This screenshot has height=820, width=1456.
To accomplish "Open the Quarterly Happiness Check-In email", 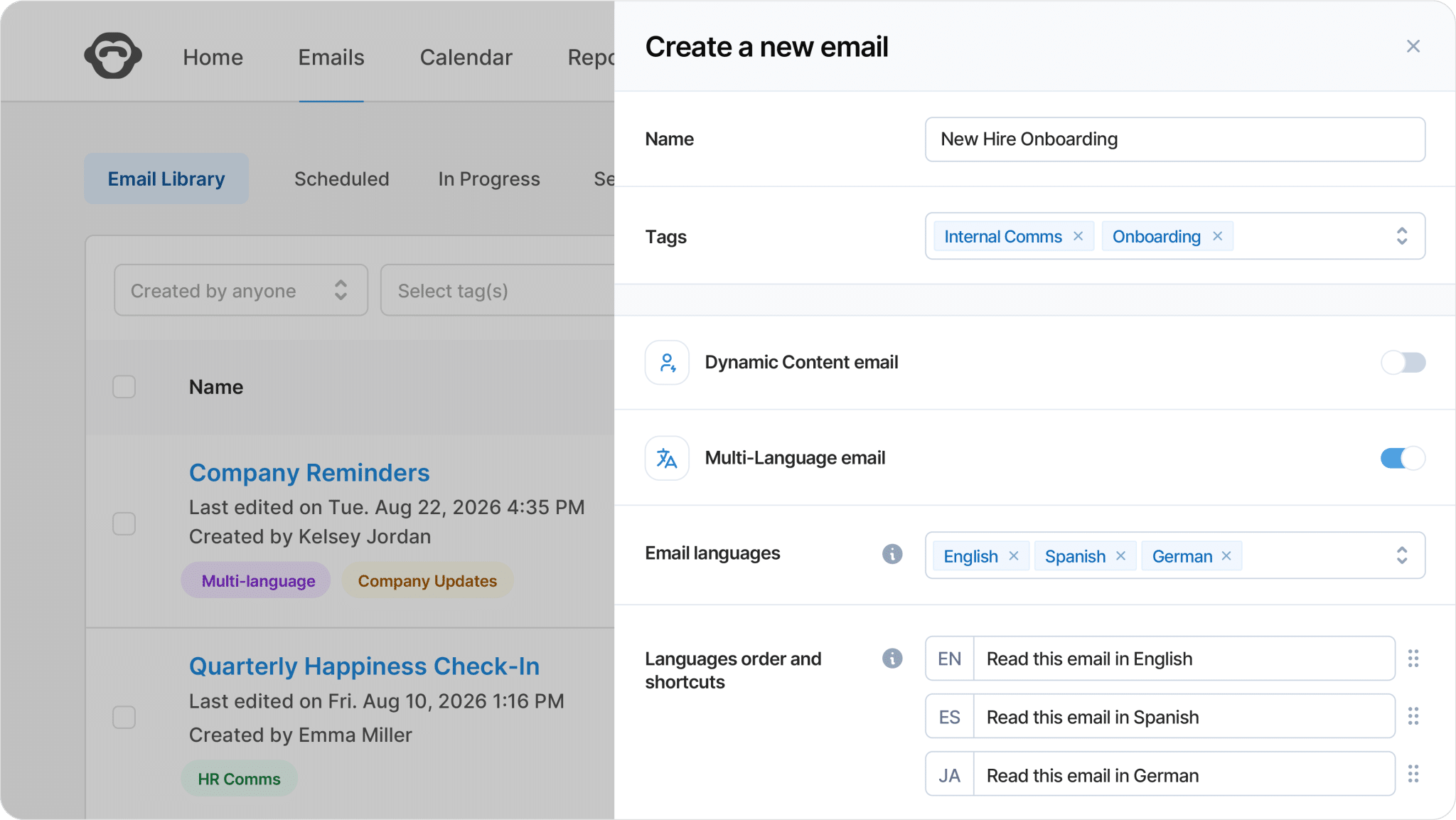I will pyautogui.click(x=365, y=666).
